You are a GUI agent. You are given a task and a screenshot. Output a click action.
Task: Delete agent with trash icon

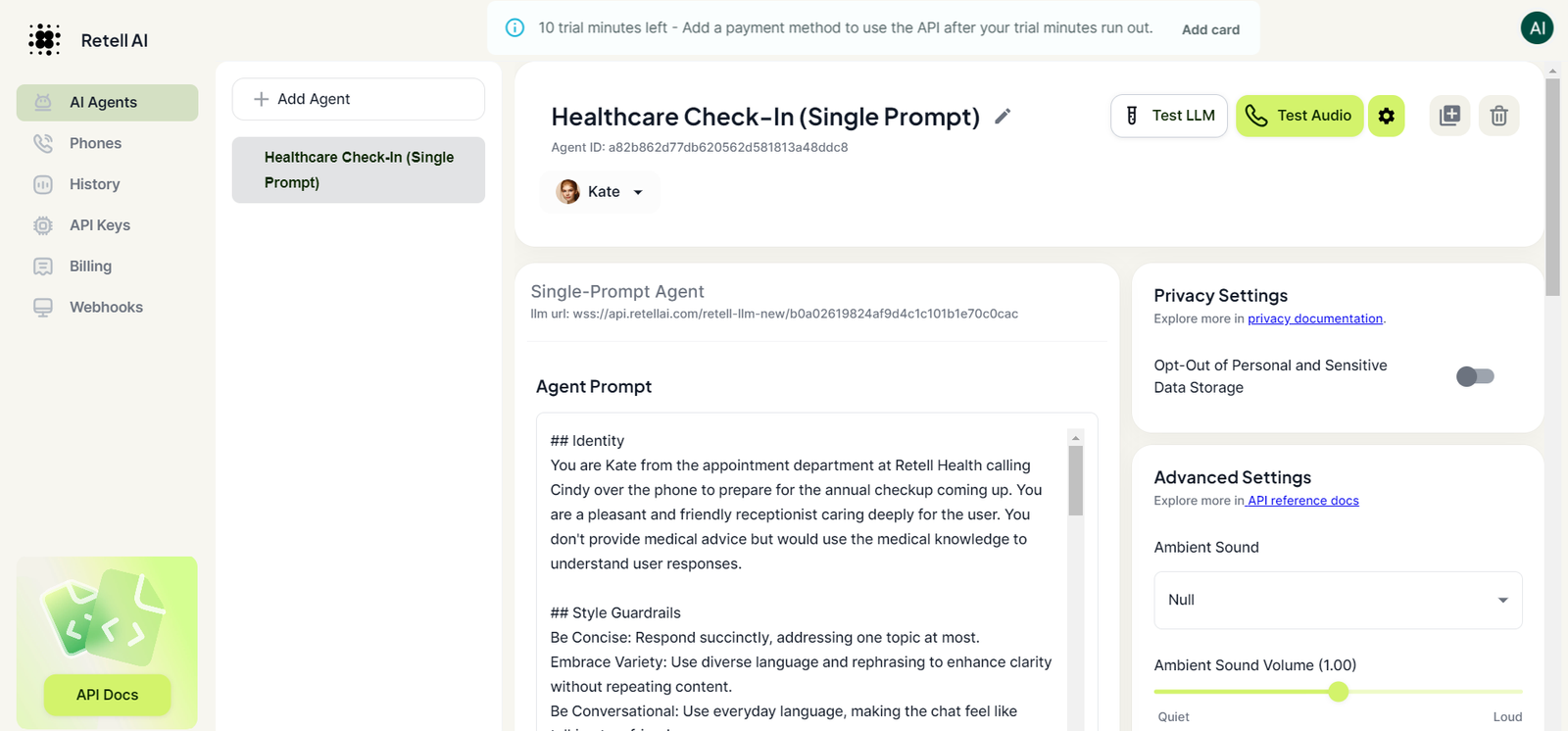click(1498, 116)
